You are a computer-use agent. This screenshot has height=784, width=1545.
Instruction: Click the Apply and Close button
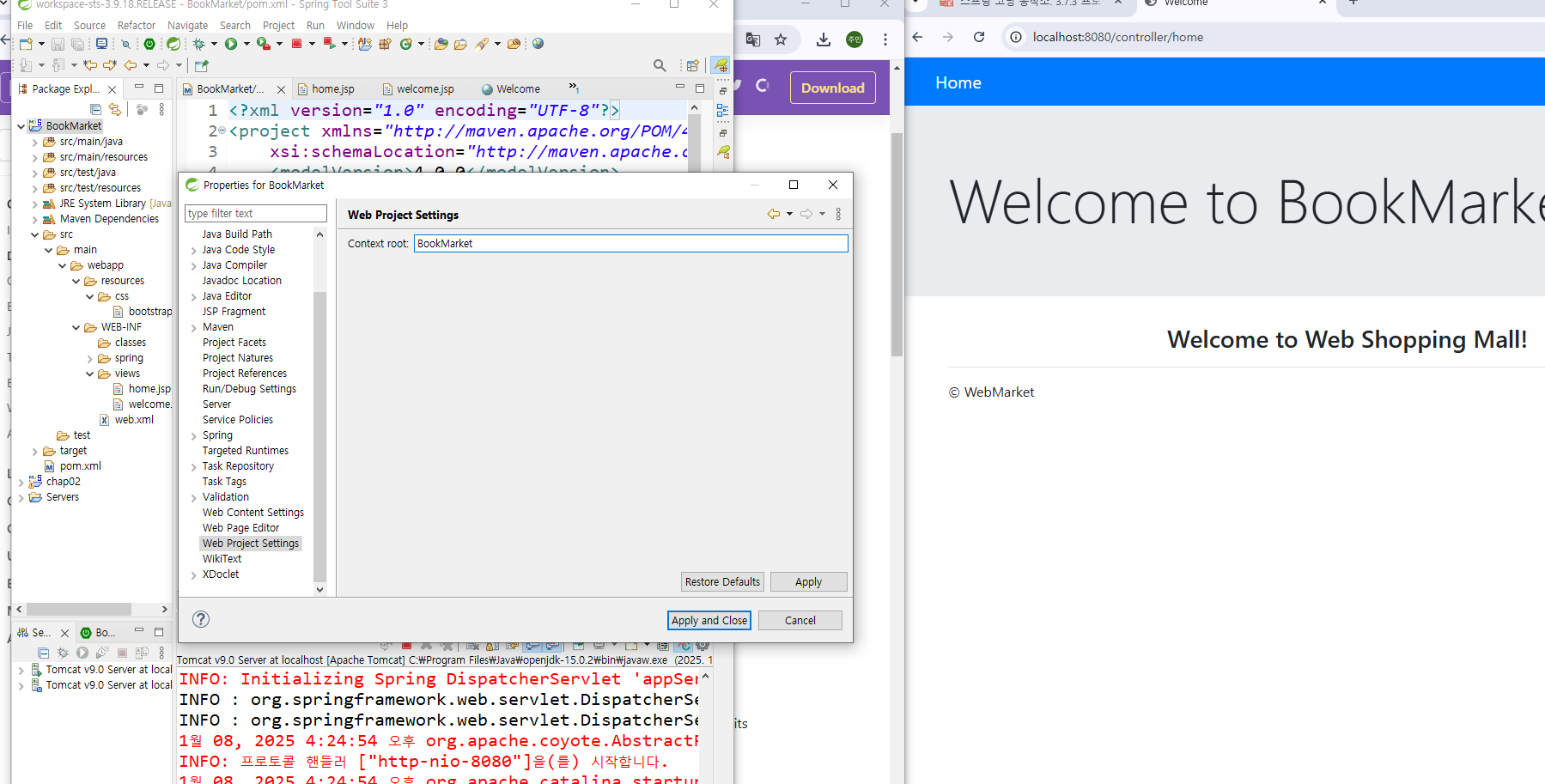click(709, 620)
